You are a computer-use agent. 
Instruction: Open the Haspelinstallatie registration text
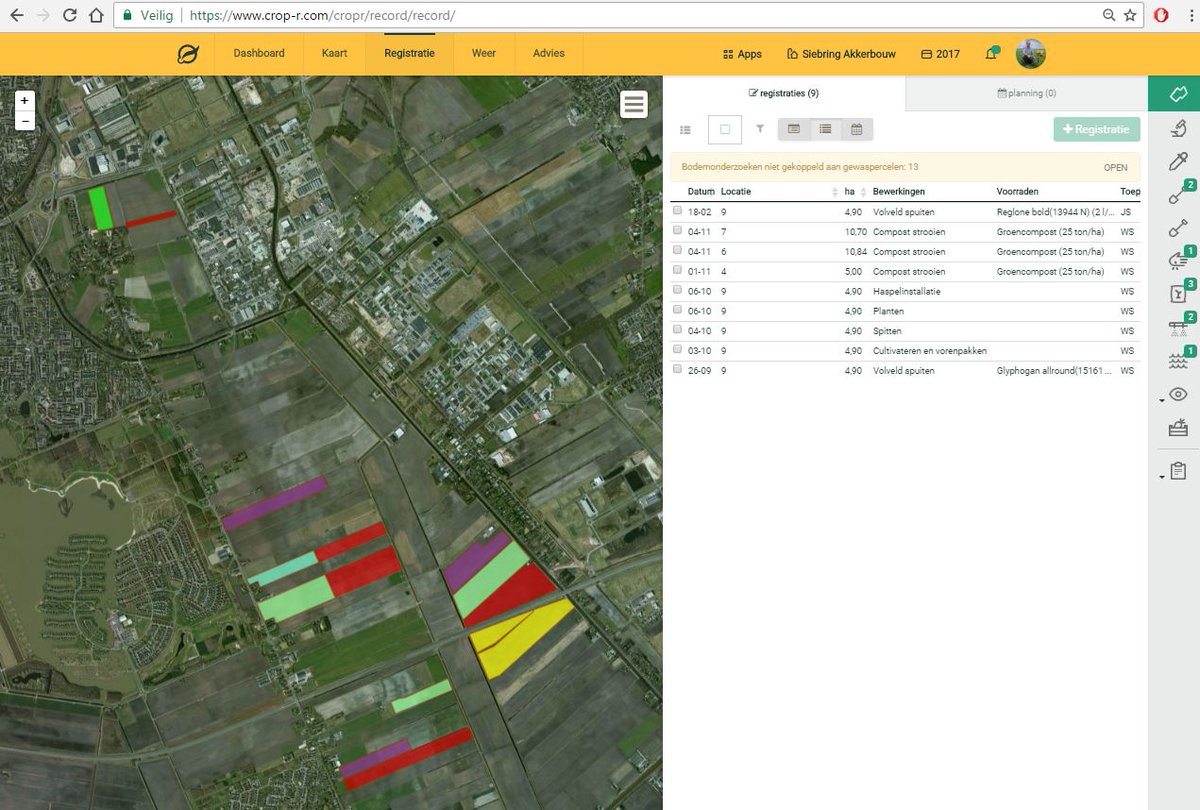coord(906,291)
